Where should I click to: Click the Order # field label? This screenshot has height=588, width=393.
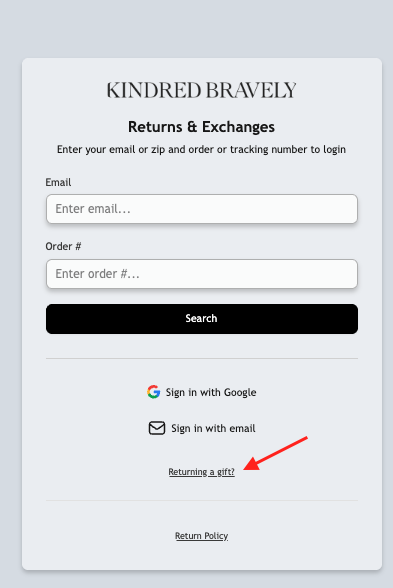coord(63,246)
